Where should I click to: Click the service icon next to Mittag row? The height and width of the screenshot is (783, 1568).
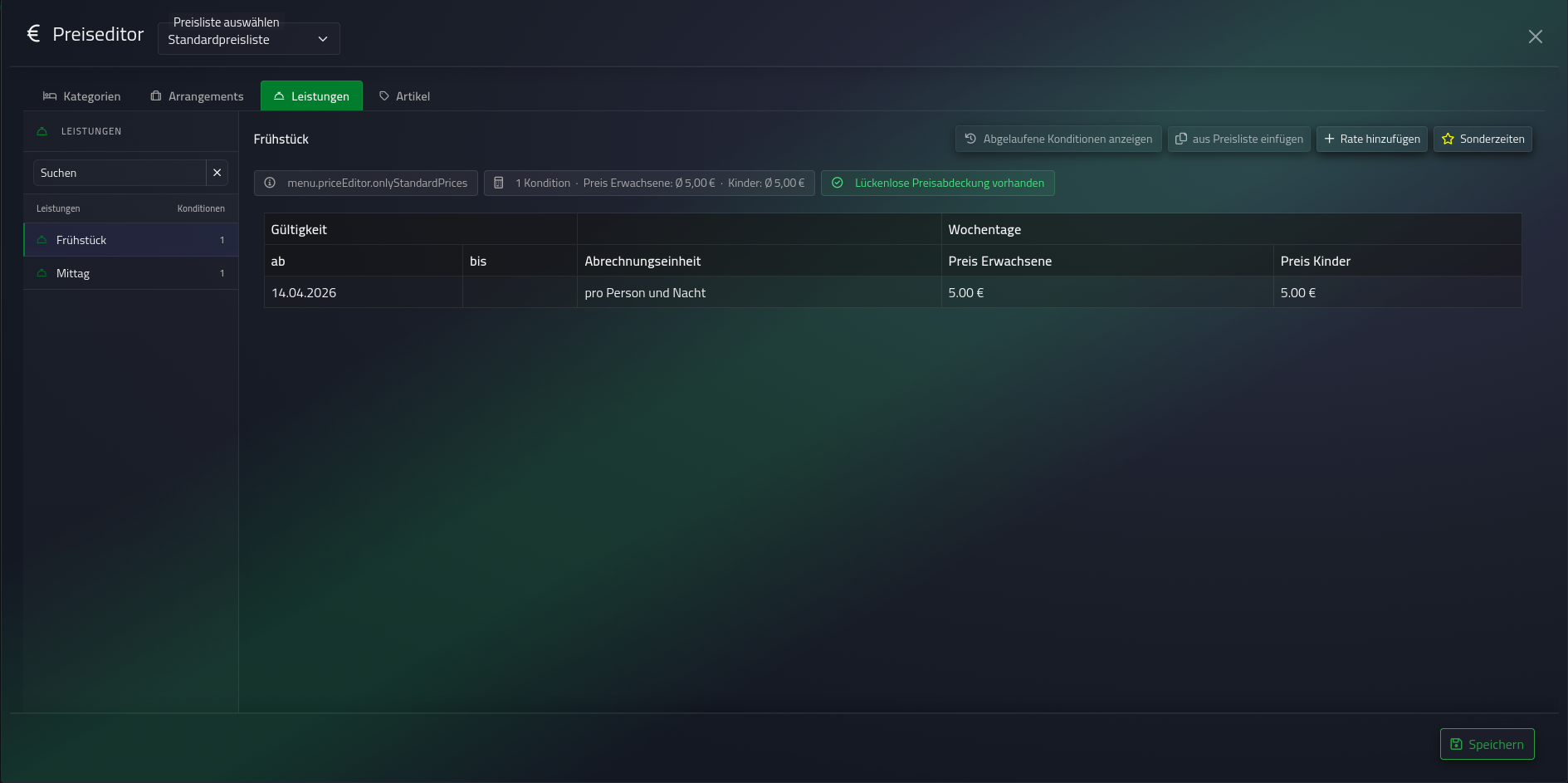(42, 273)
